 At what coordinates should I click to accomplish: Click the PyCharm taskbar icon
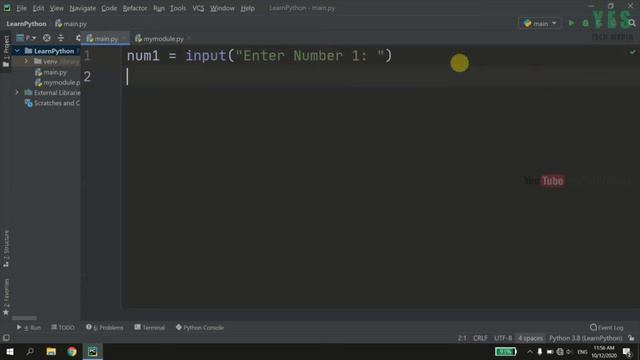tap(93, 351)
